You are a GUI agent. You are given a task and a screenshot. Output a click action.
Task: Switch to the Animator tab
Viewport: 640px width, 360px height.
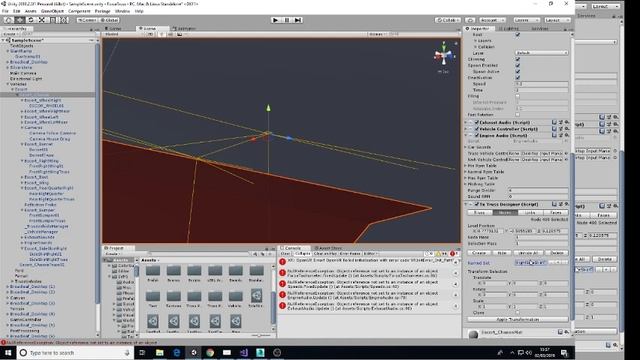click(184, 29)
